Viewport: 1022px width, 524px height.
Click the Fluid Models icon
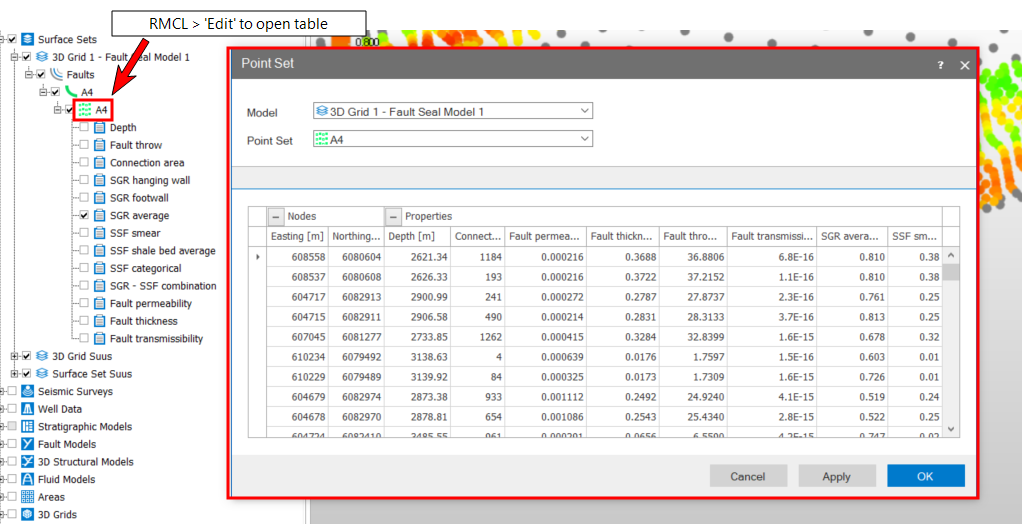(x=28, y=479)
